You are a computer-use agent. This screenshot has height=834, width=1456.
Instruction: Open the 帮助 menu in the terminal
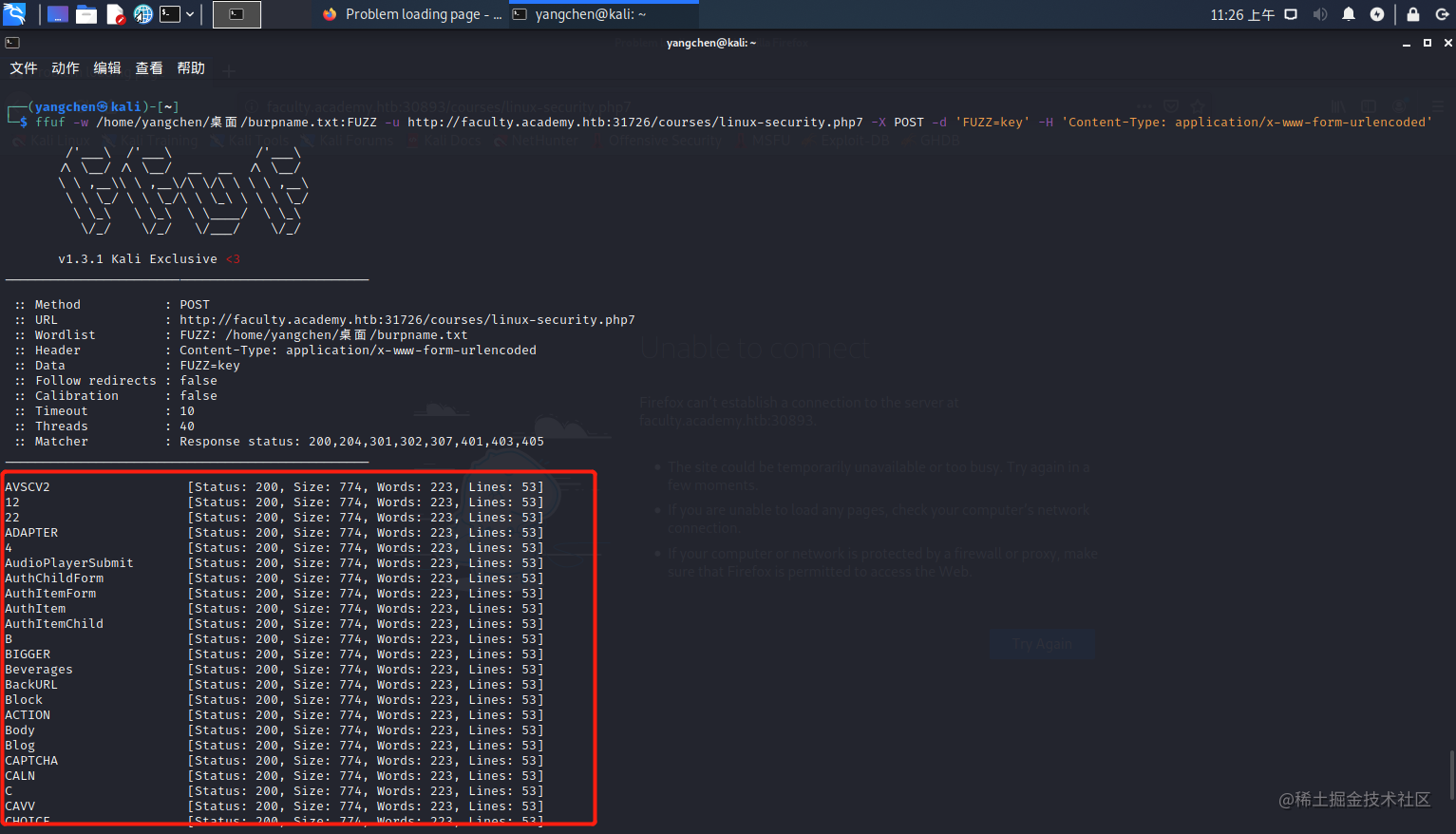click(190, 67)
